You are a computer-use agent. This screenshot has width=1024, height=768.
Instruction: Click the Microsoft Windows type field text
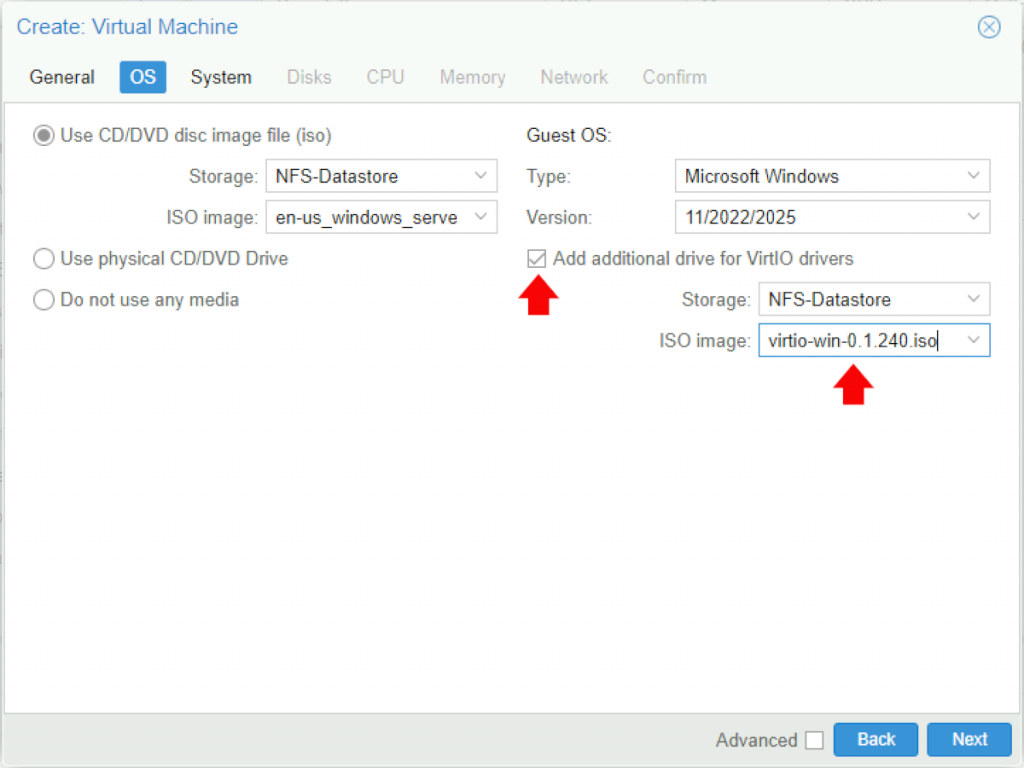click(x=761, y=176)
